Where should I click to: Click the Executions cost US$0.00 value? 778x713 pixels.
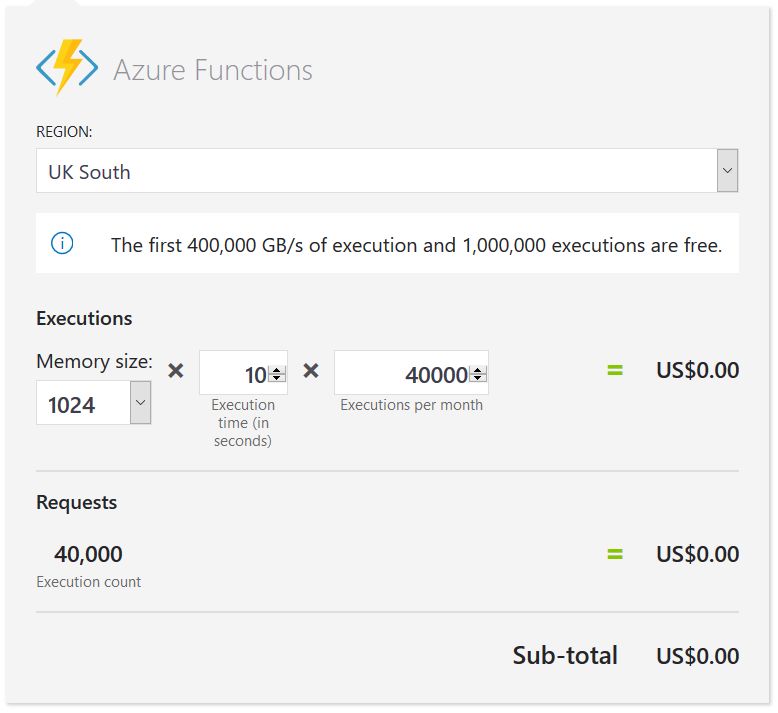[698, 370]
